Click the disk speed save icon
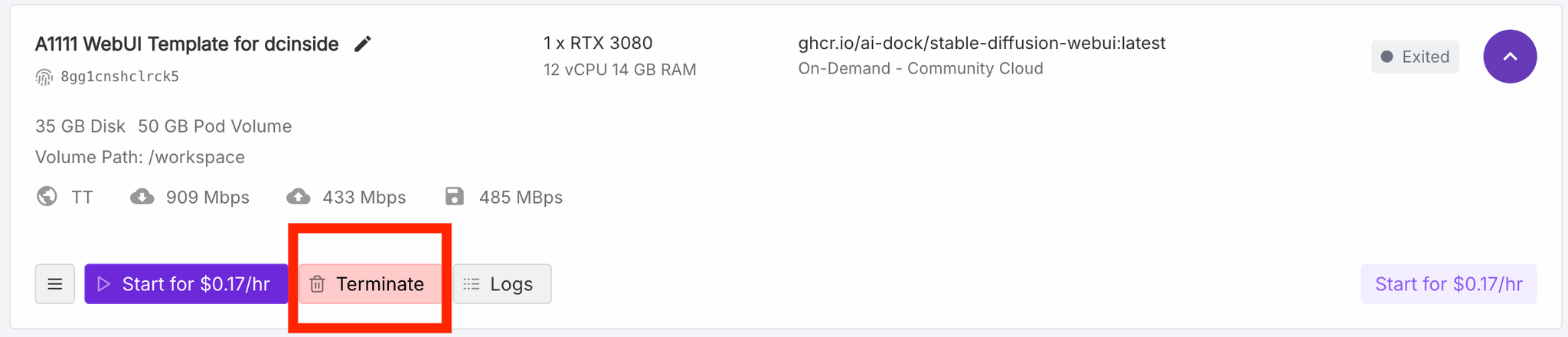The image size is (1568, 337). tap(455, 197)
